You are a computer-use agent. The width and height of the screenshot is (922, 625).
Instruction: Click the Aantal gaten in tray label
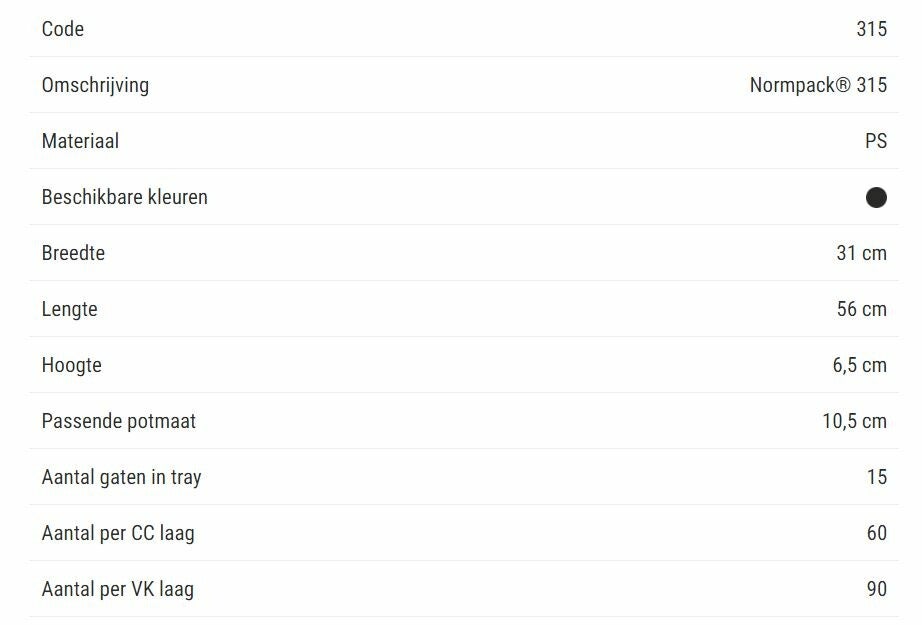click(x=121, y=477)
